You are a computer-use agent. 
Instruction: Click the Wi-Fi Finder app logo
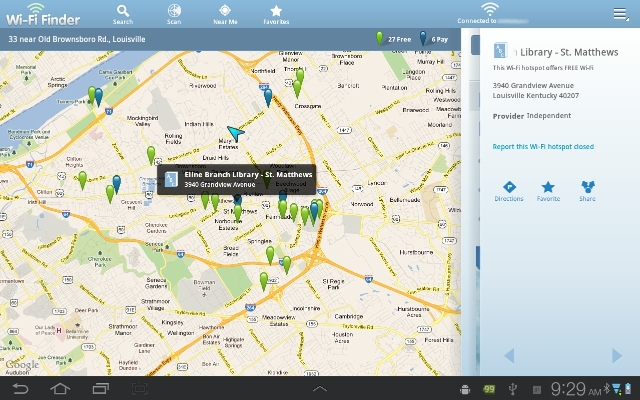pos(42,15)
